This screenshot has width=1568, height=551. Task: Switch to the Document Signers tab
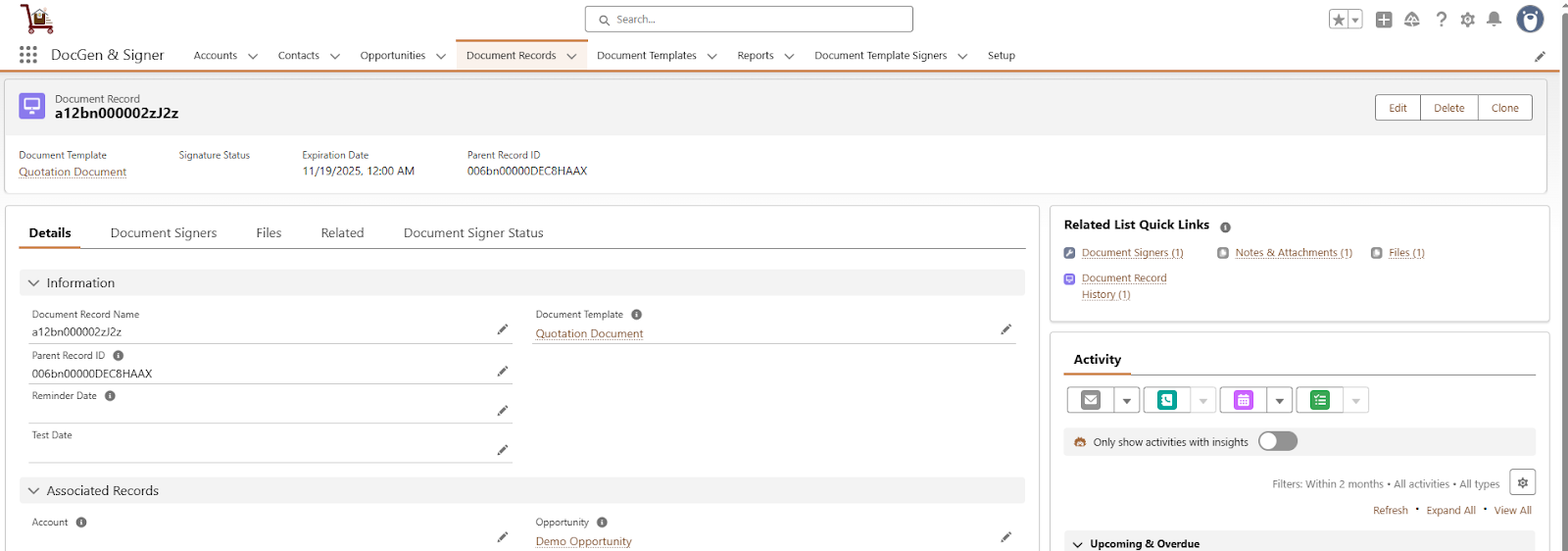(x=164, y=233)
